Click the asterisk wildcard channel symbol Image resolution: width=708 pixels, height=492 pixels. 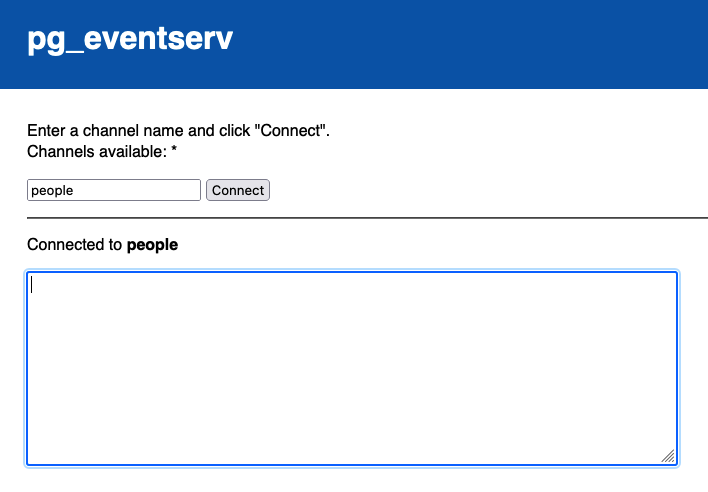coord(174,149)
